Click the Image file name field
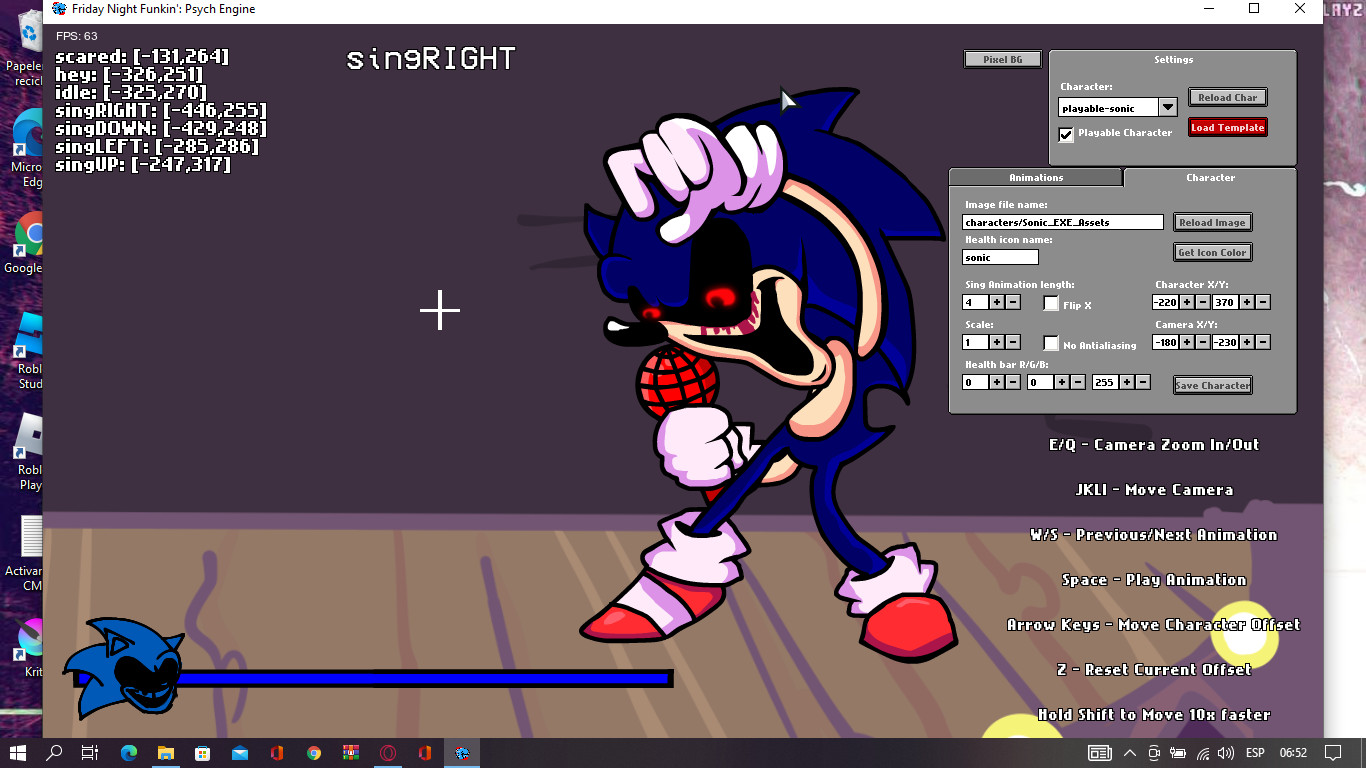 (1060, 221)
